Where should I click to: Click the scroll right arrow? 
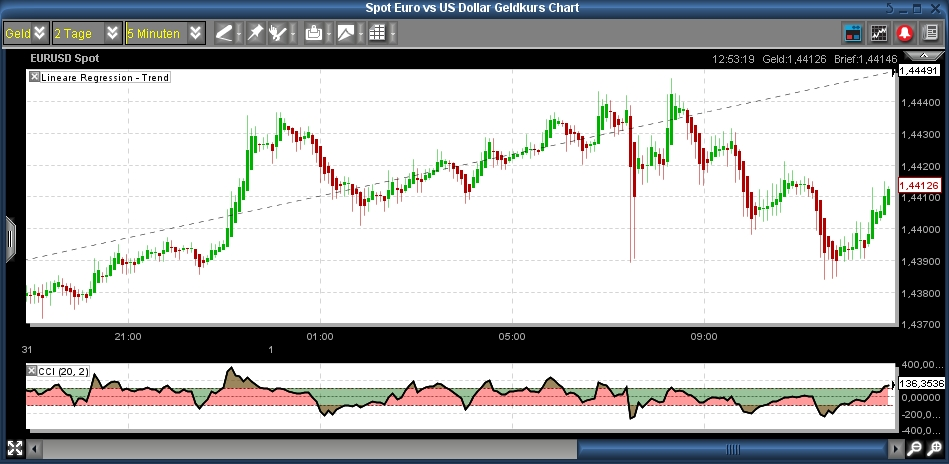(896, 449)
